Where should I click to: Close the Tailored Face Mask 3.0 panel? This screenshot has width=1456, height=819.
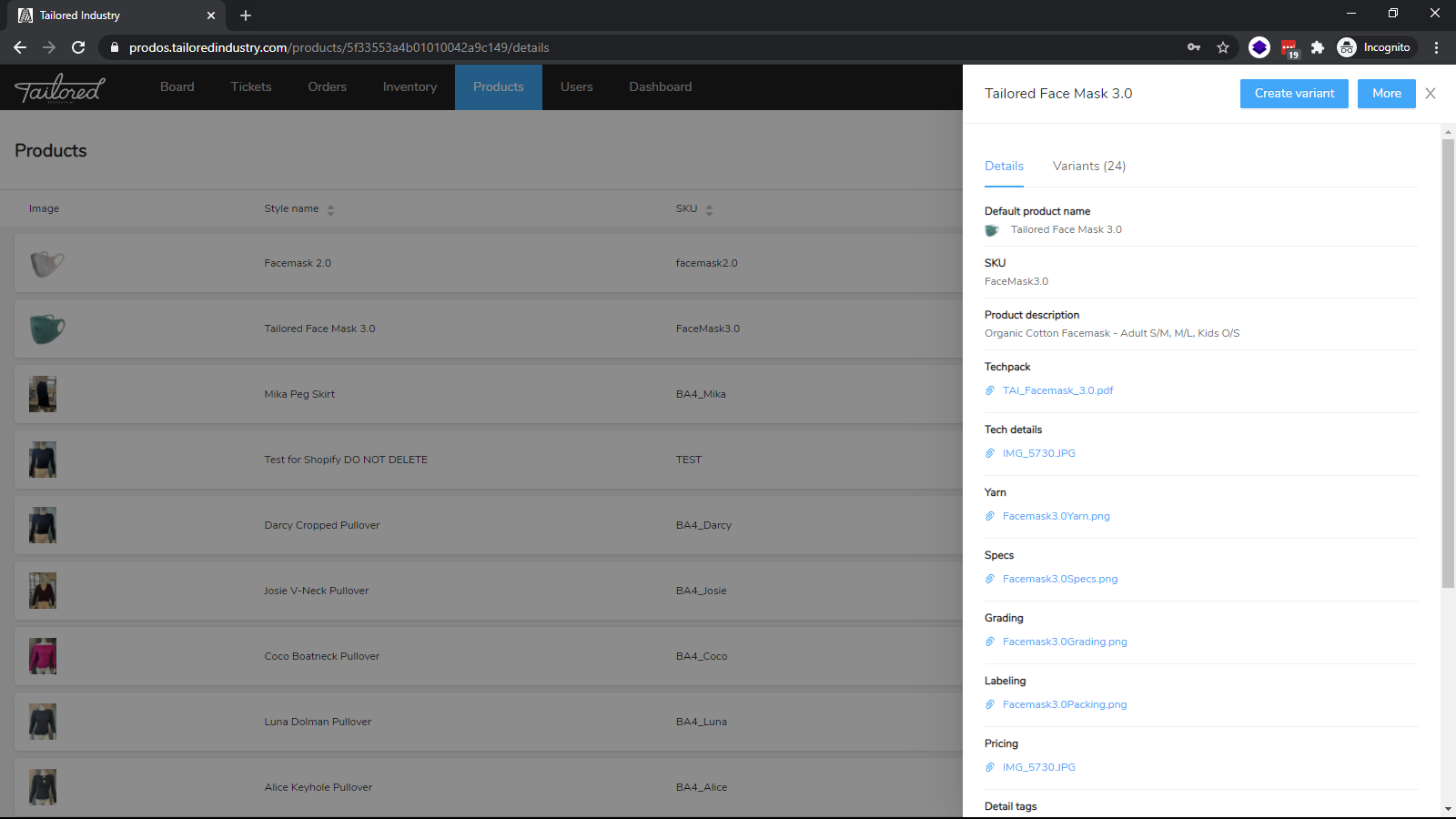coord(1431,94)
